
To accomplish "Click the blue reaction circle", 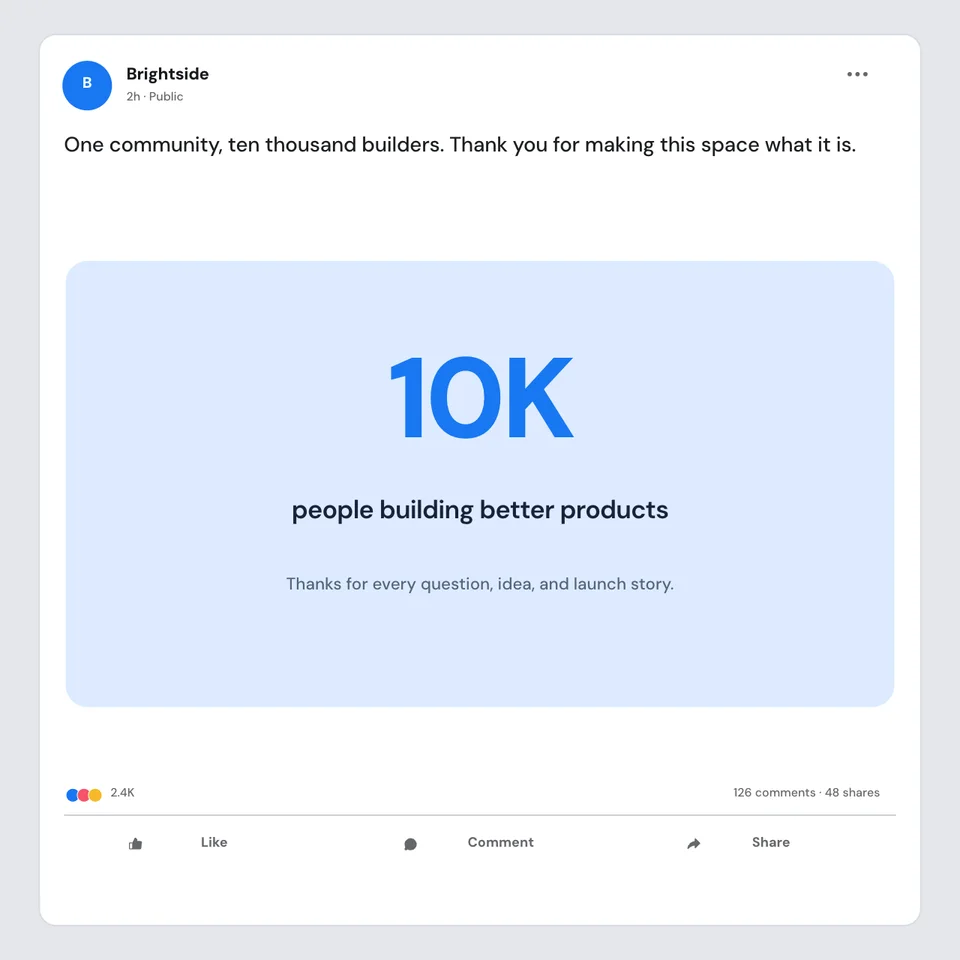I will pos(72,795).
